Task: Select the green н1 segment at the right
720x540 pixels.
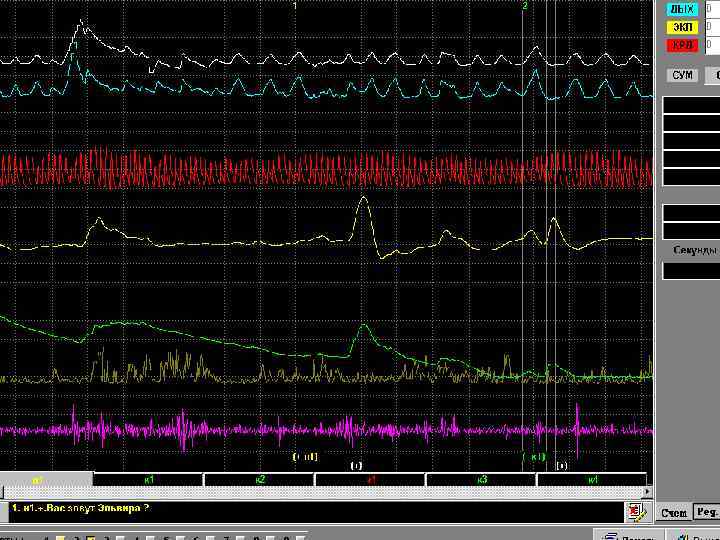Action: tap(592, 480)
